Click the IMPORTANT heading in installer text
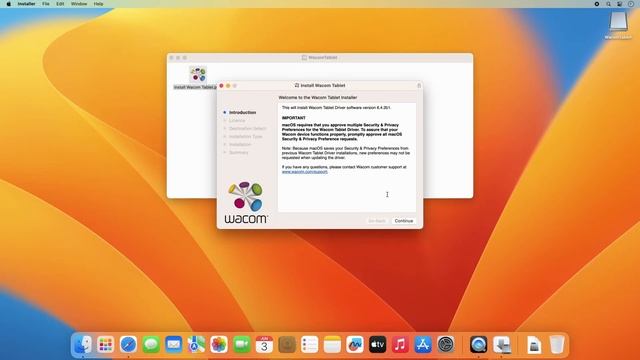The image size is (640, 360). click(293, 118)
